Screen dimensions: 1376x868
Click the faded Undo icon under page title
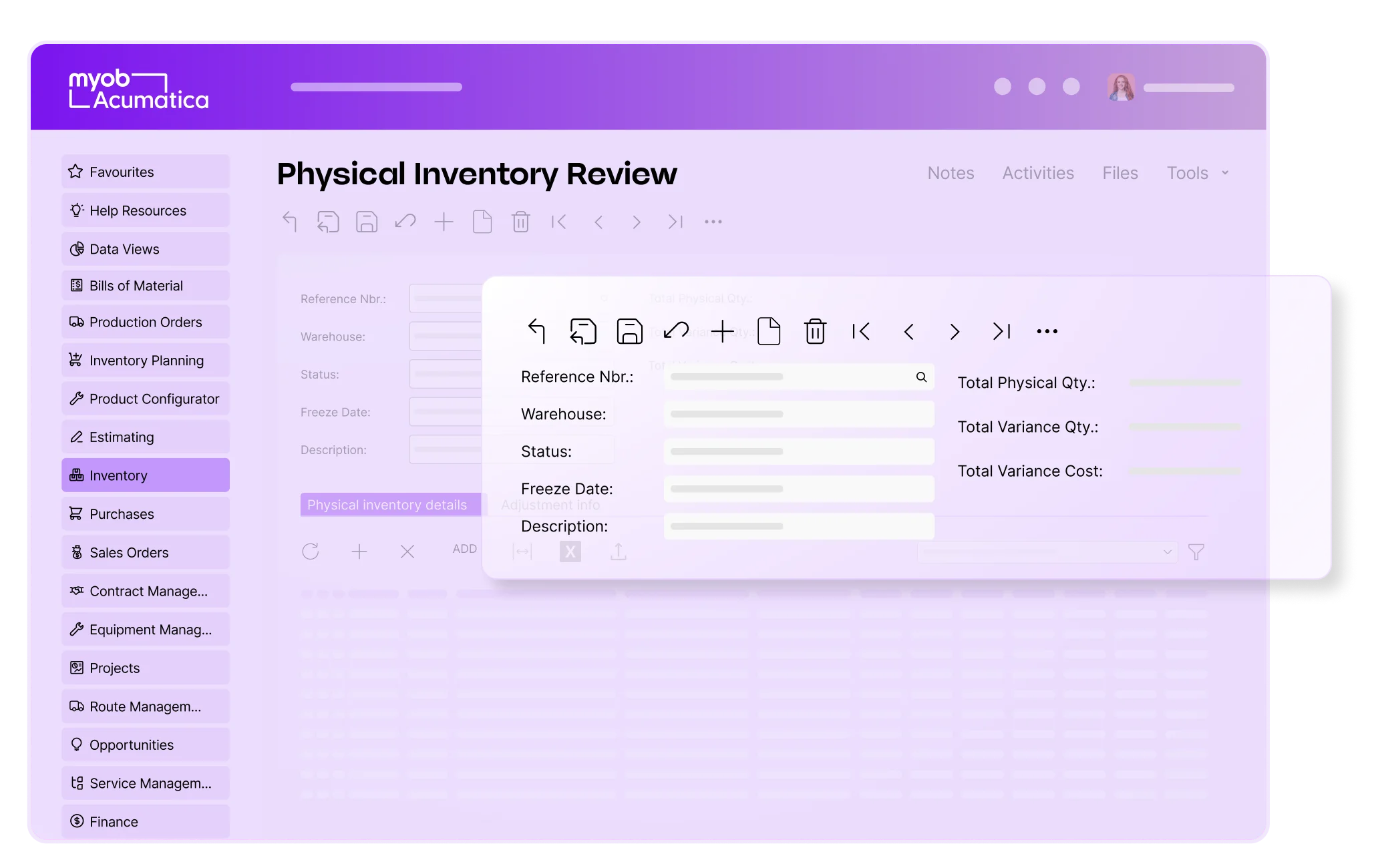point(405,221)
